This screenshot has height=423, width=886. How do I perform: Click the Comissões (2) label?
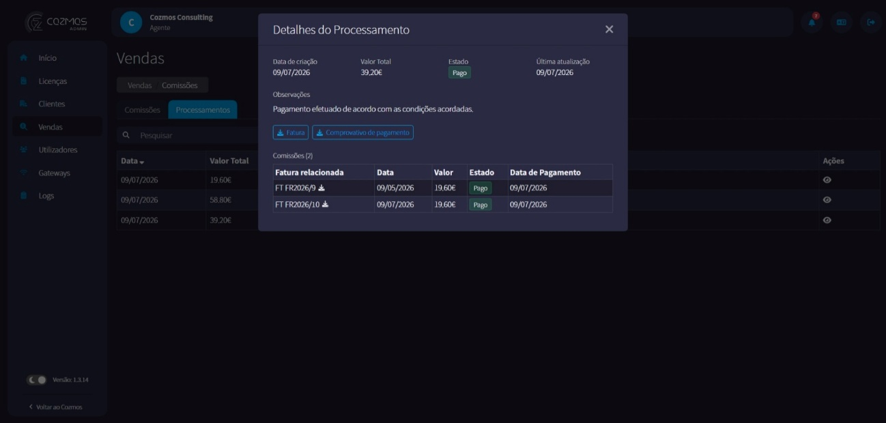click(293, 155)
